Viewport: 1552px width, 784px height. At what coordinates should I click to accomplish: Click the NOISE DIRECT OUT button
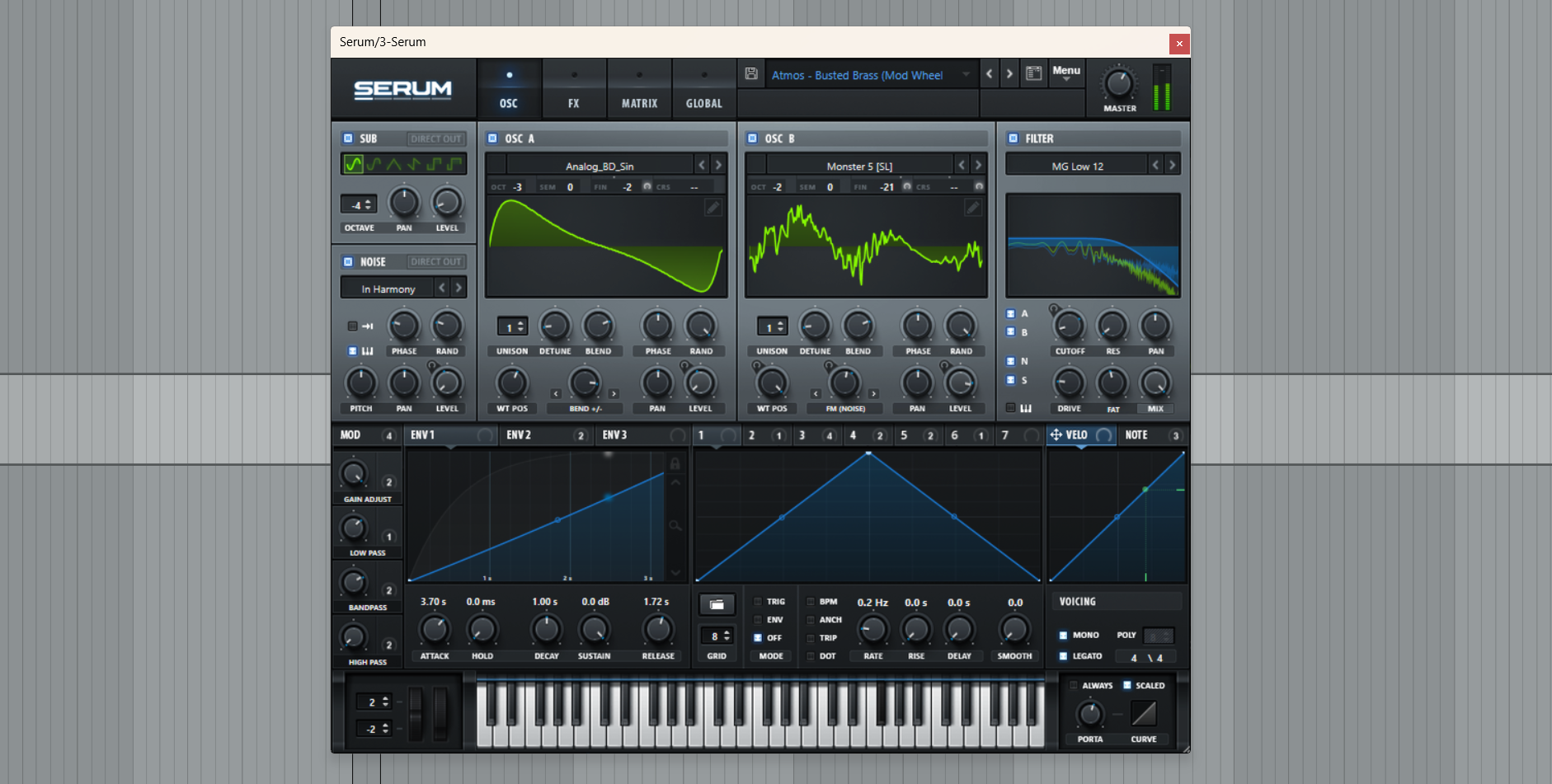tap(435, 261)
